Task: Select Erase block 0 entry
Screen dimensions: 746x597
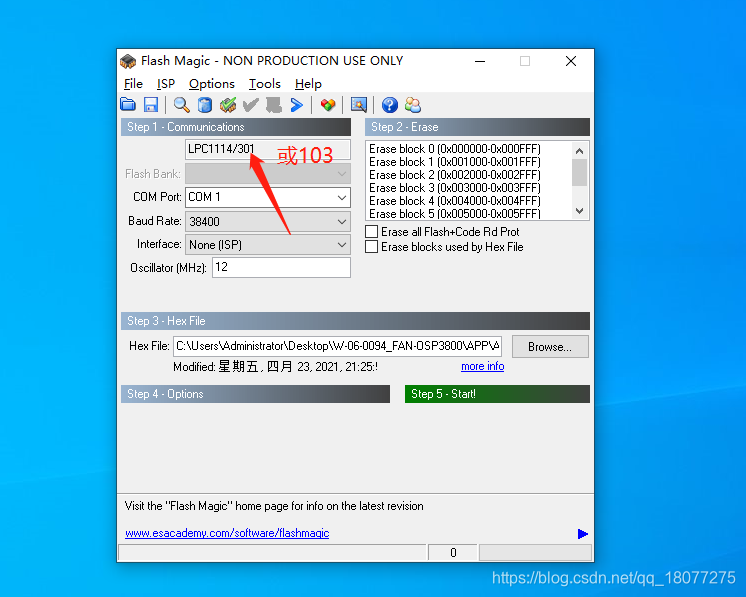Action: coord(455,149)
